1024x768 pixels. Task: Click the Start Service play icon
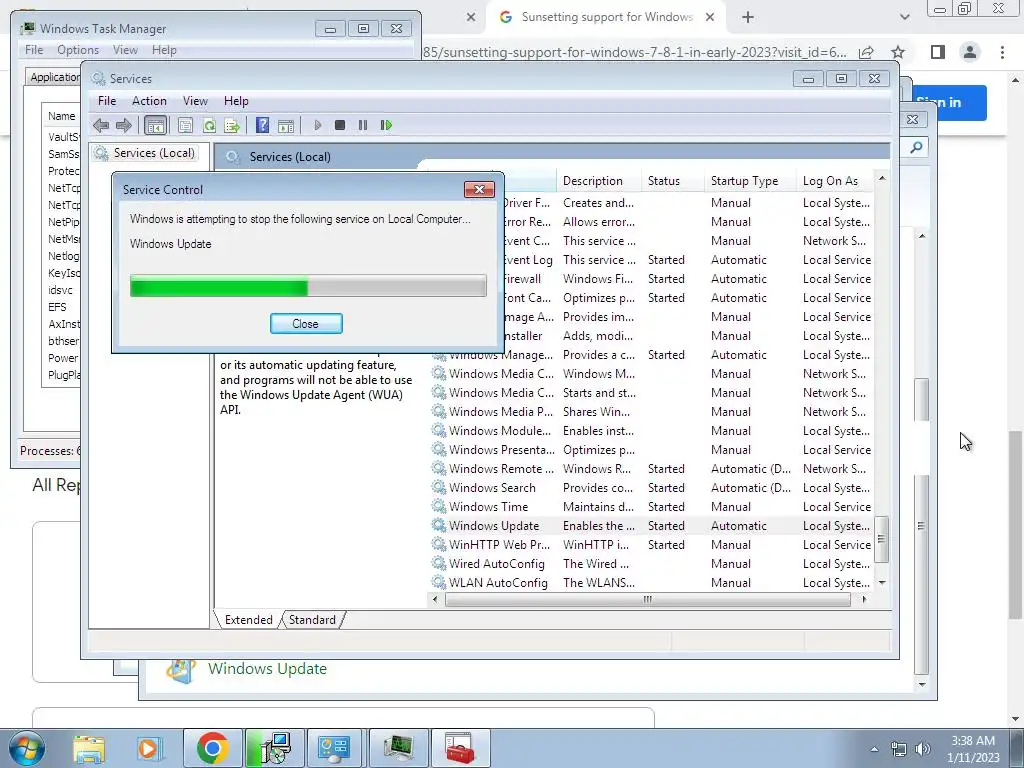317,125
